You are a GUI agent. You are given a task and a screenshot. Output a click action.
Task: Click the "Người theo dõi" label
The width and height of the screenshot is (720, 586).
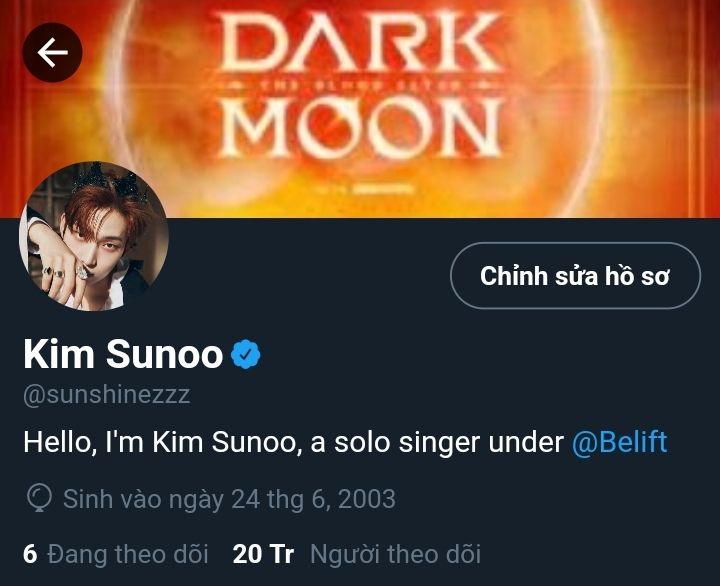coord(395,554)
